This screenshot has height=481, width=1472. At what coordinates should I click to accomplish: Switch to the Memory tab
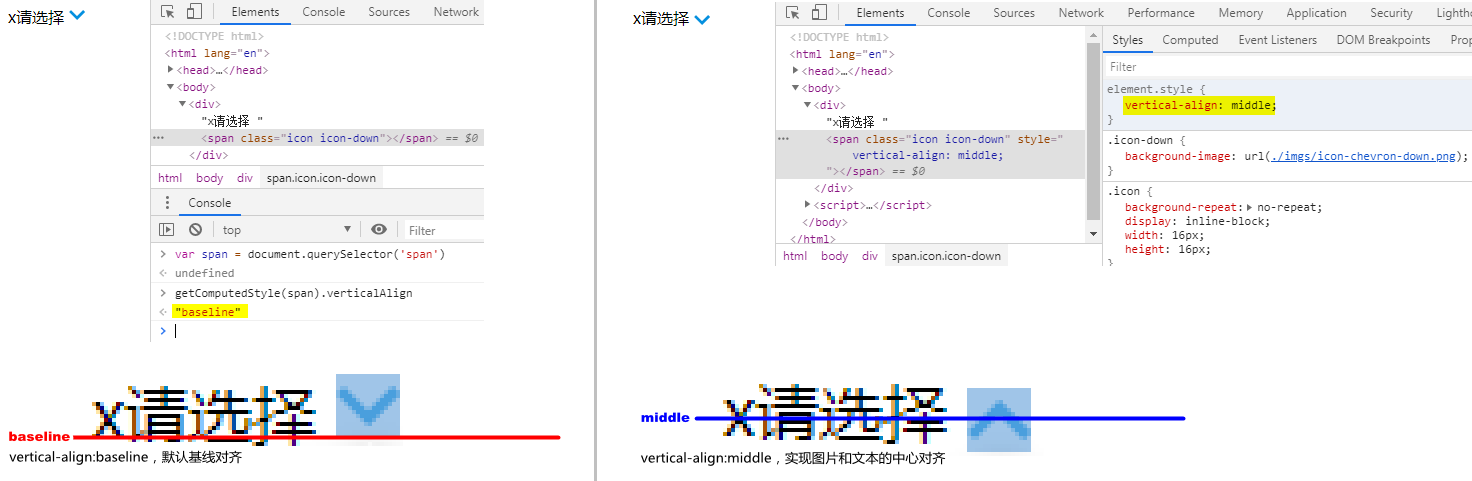pos(1240,13)
